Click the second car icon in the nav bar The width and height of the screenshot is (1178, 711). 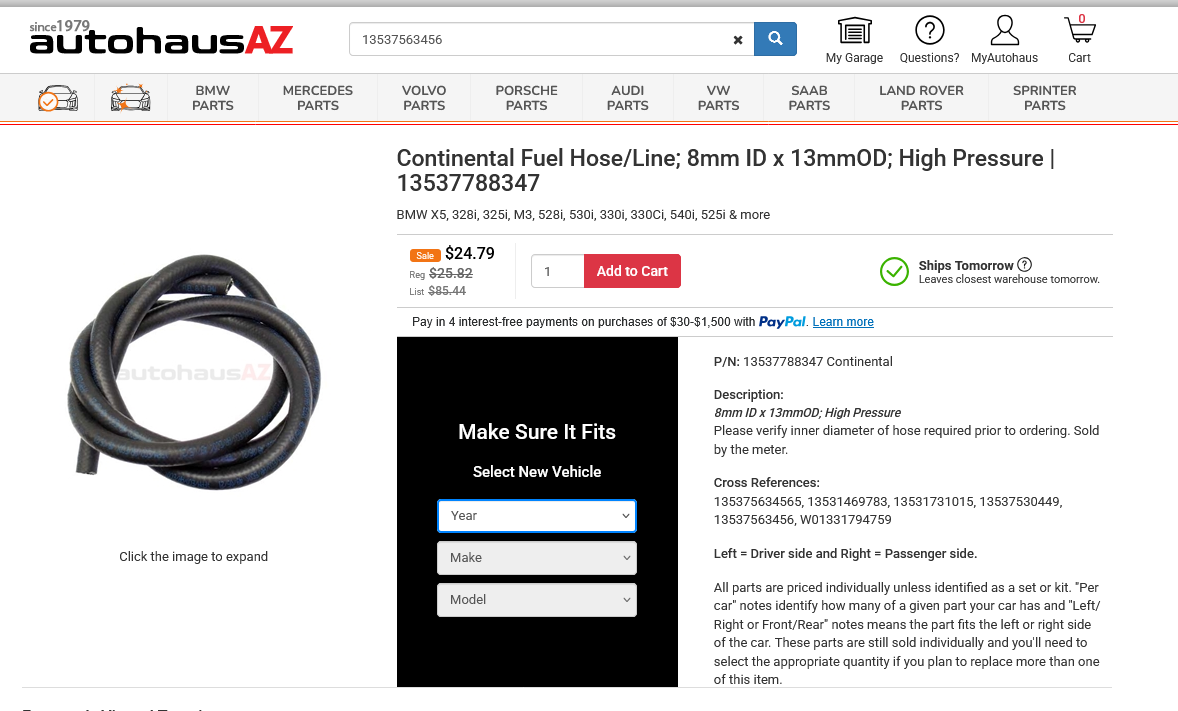tap(131, 98)
